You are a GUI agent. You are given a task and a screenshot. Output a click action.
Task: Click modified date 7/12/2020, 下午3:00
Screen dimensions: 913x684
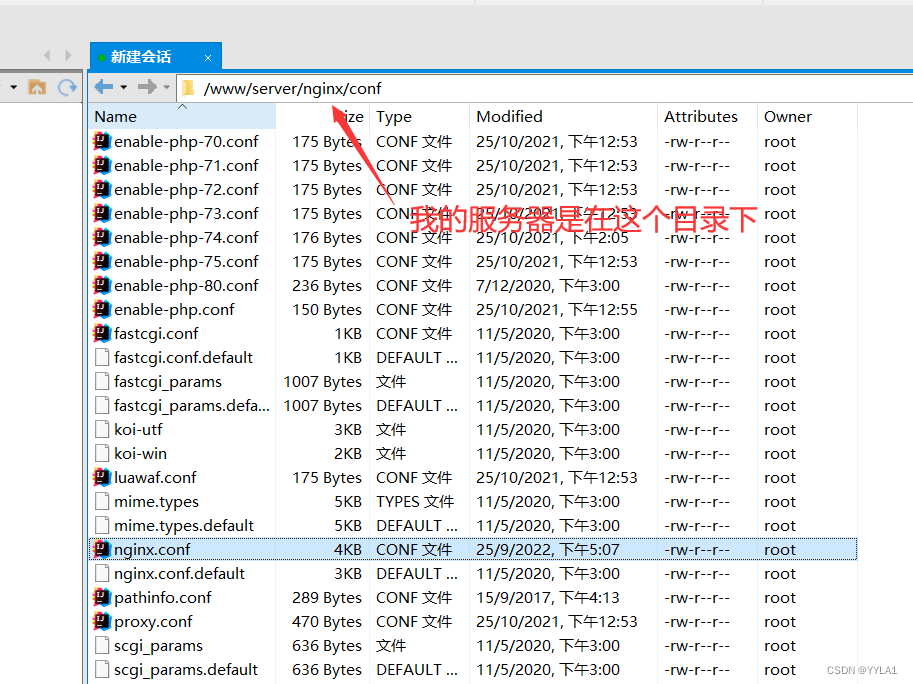click(x=547, y=286)
